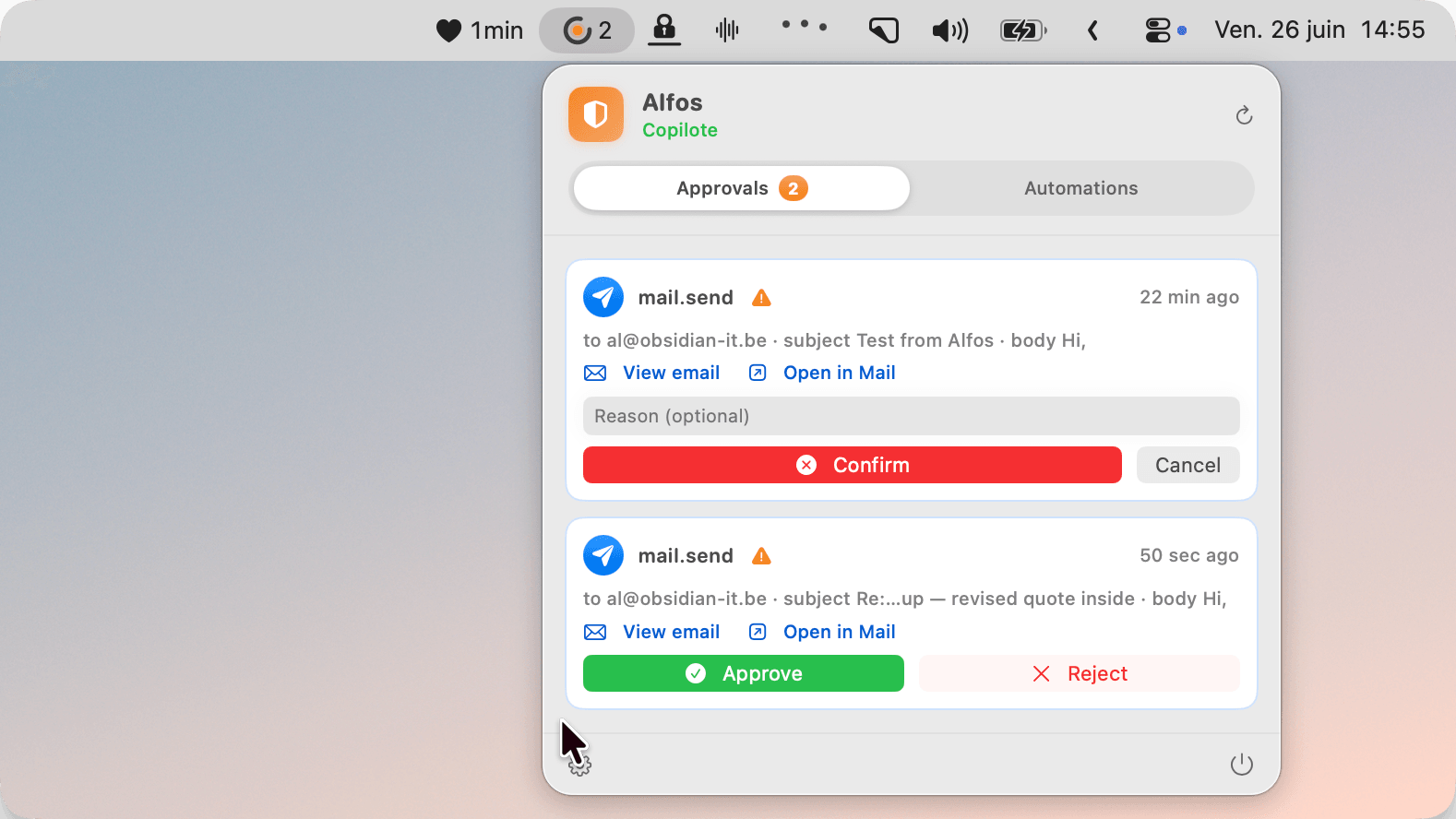Viewport: 1456px width, 819px height.
Task: Switch to the Automations tab
Action: click(x=1081, y=188)
